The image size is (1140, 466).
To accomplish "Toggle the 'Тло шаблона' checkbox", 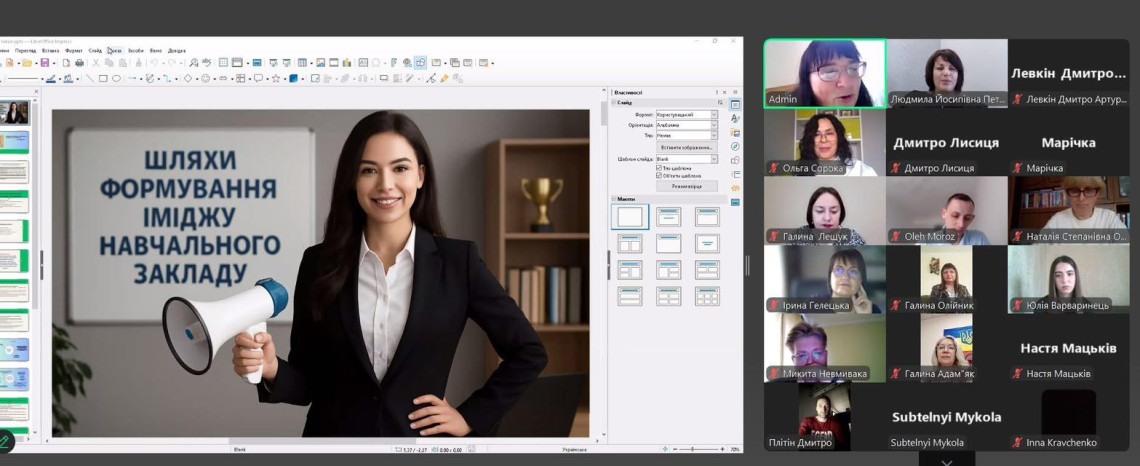I will (659, 168).
